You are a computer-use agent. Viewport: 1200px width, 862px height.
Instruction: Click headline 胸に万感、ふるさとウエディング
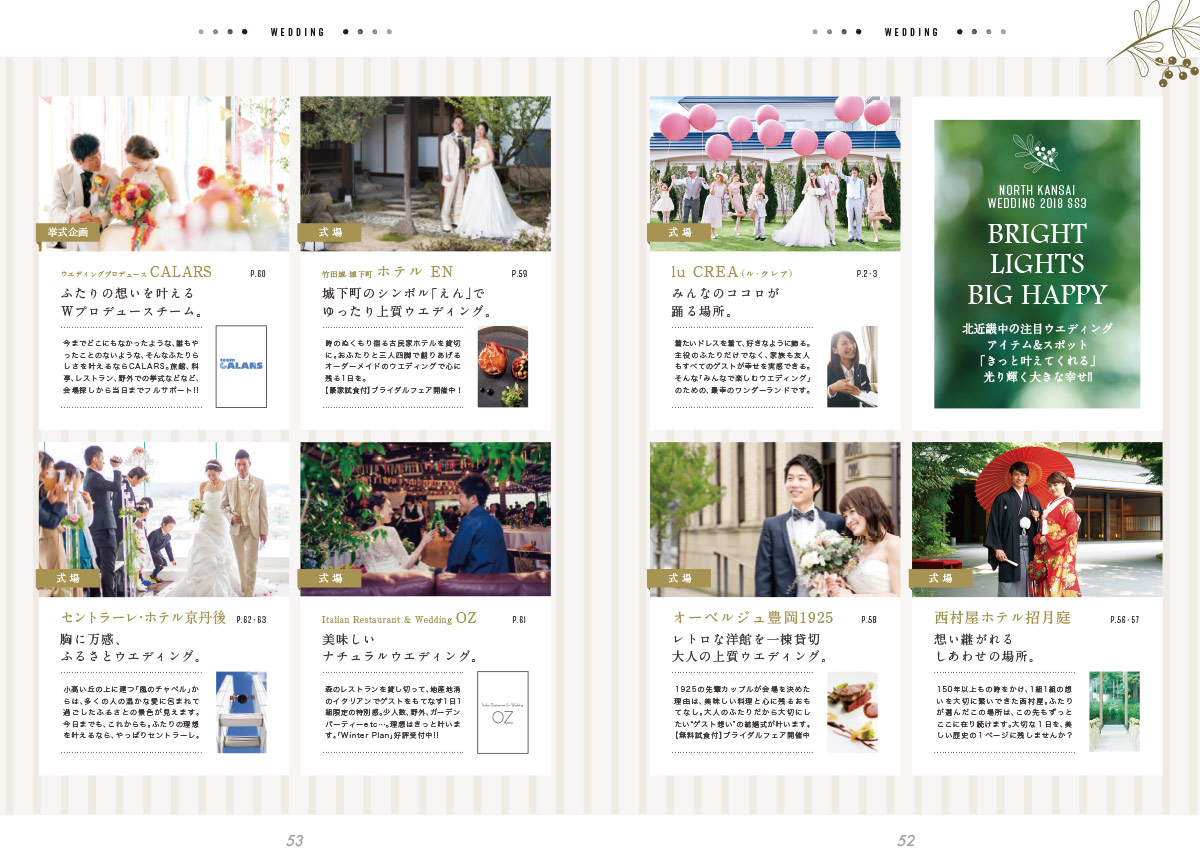tap(133, 648)
